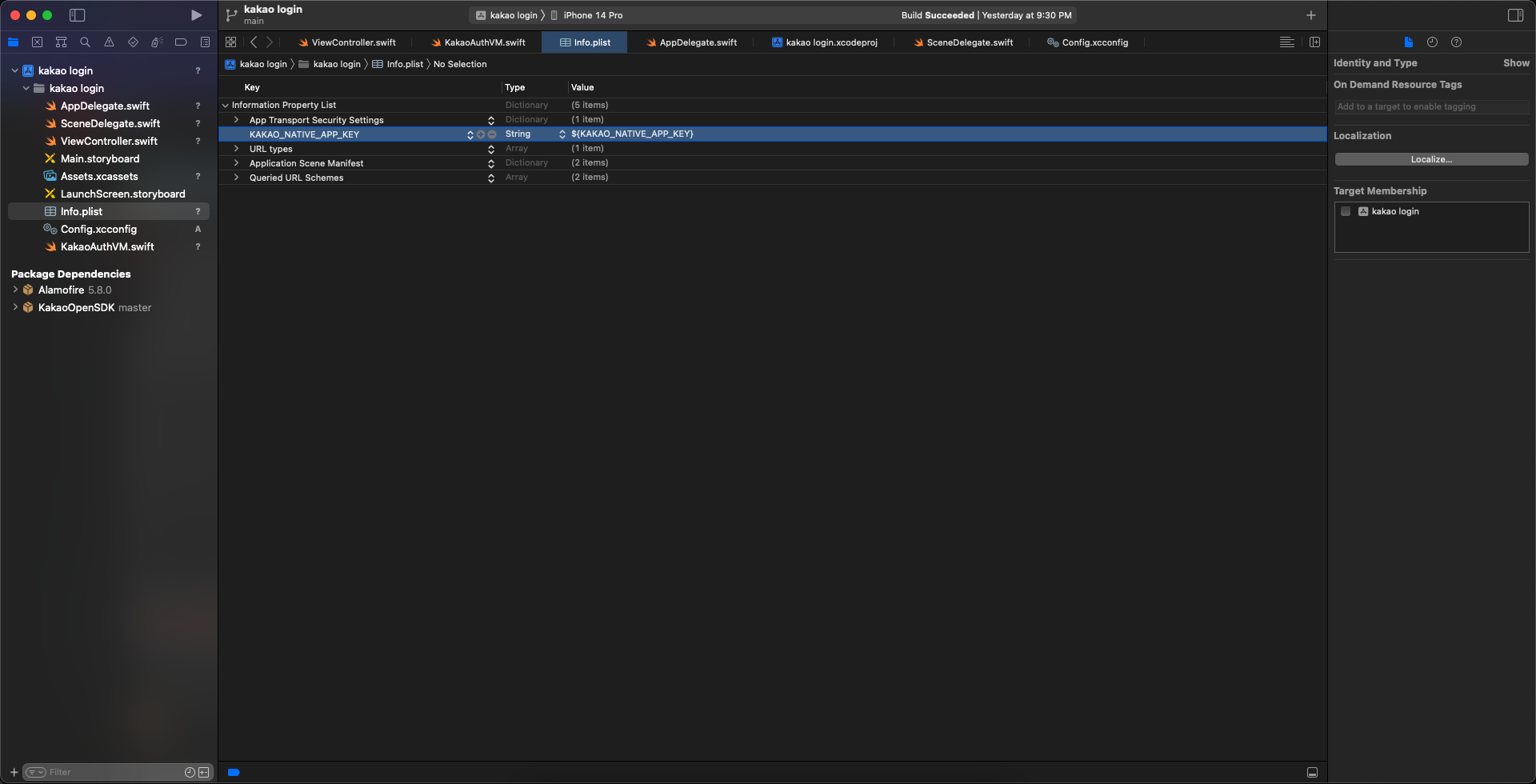Image resolution: width=1536 pixels, height=784 pixels.
Task: Choose the iPhone 14 Pro destination
Action: (x=586, y=15)
